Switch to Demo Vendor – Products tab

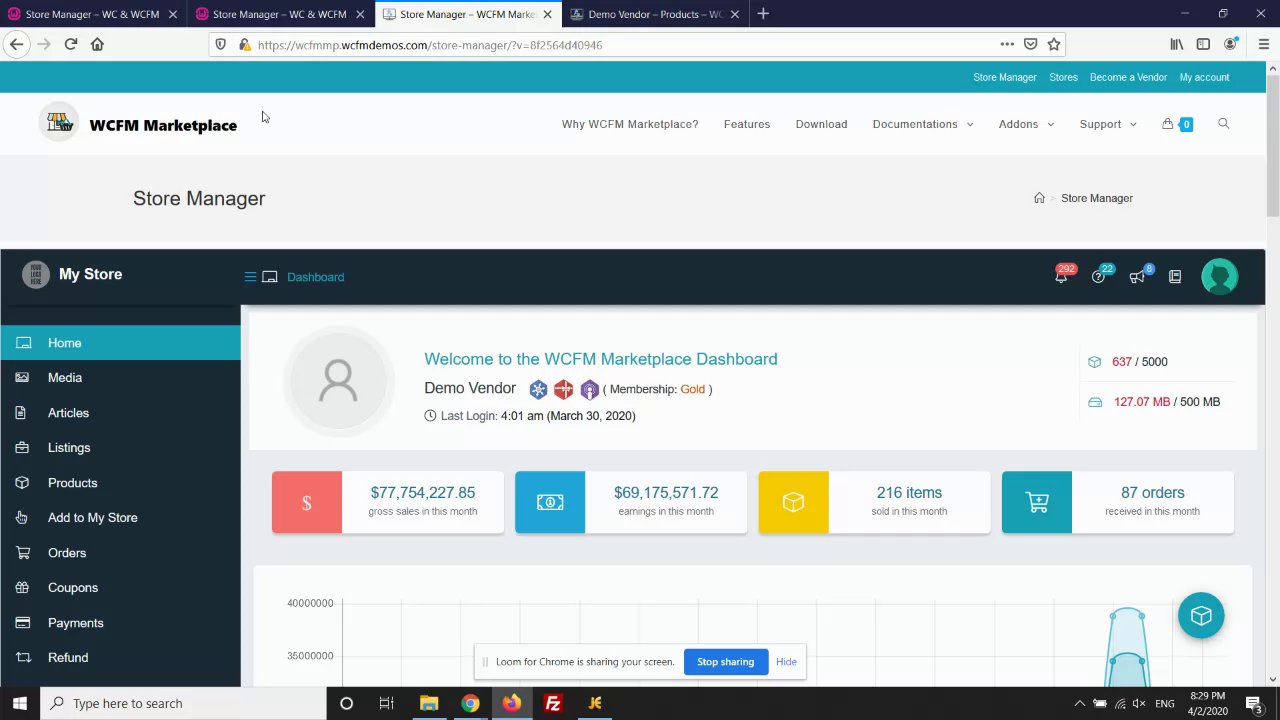[655, 14]
